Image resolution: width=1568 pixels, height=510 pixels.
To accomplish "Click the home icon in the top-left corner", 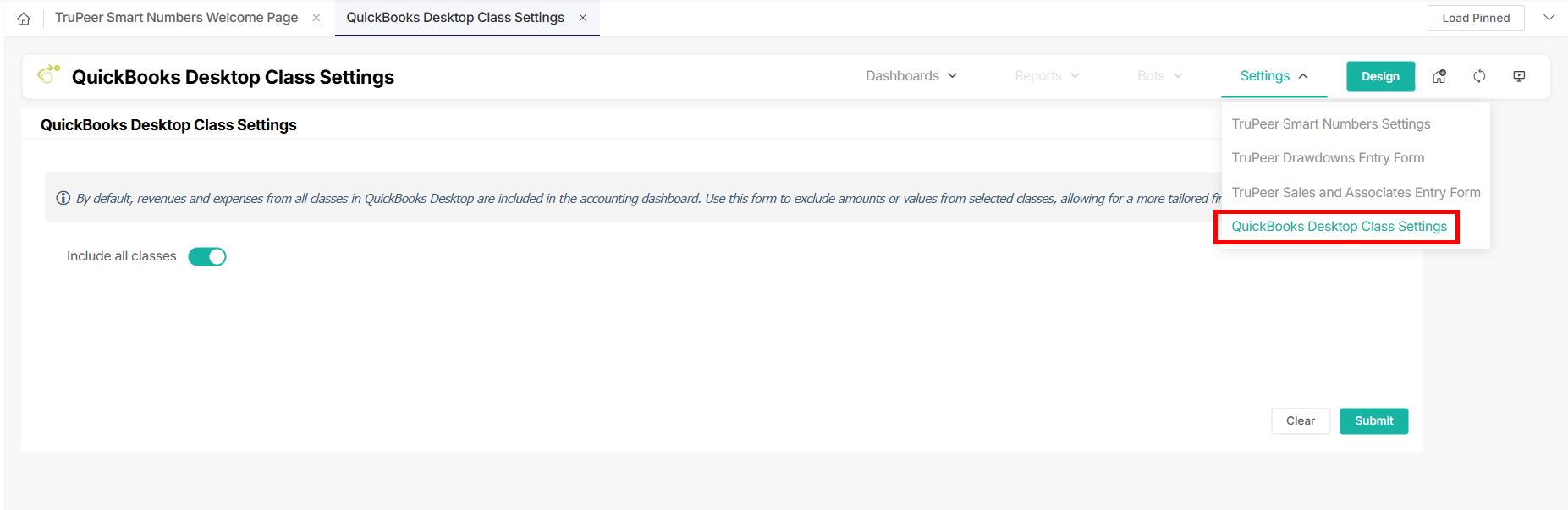I will [x=25, y=17].
